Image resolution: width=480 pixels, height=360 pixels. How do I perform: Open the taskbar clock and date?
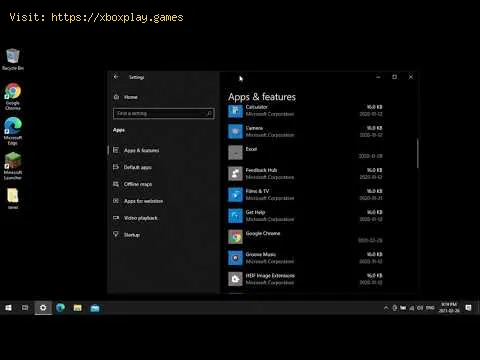coord(449,307)
